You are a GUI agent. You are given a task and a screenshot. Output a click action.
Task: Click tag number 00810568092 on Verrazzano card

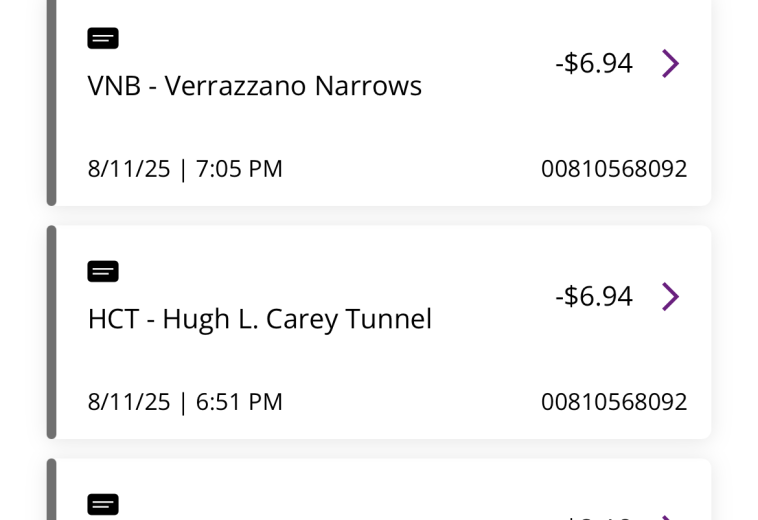(614, 168)
